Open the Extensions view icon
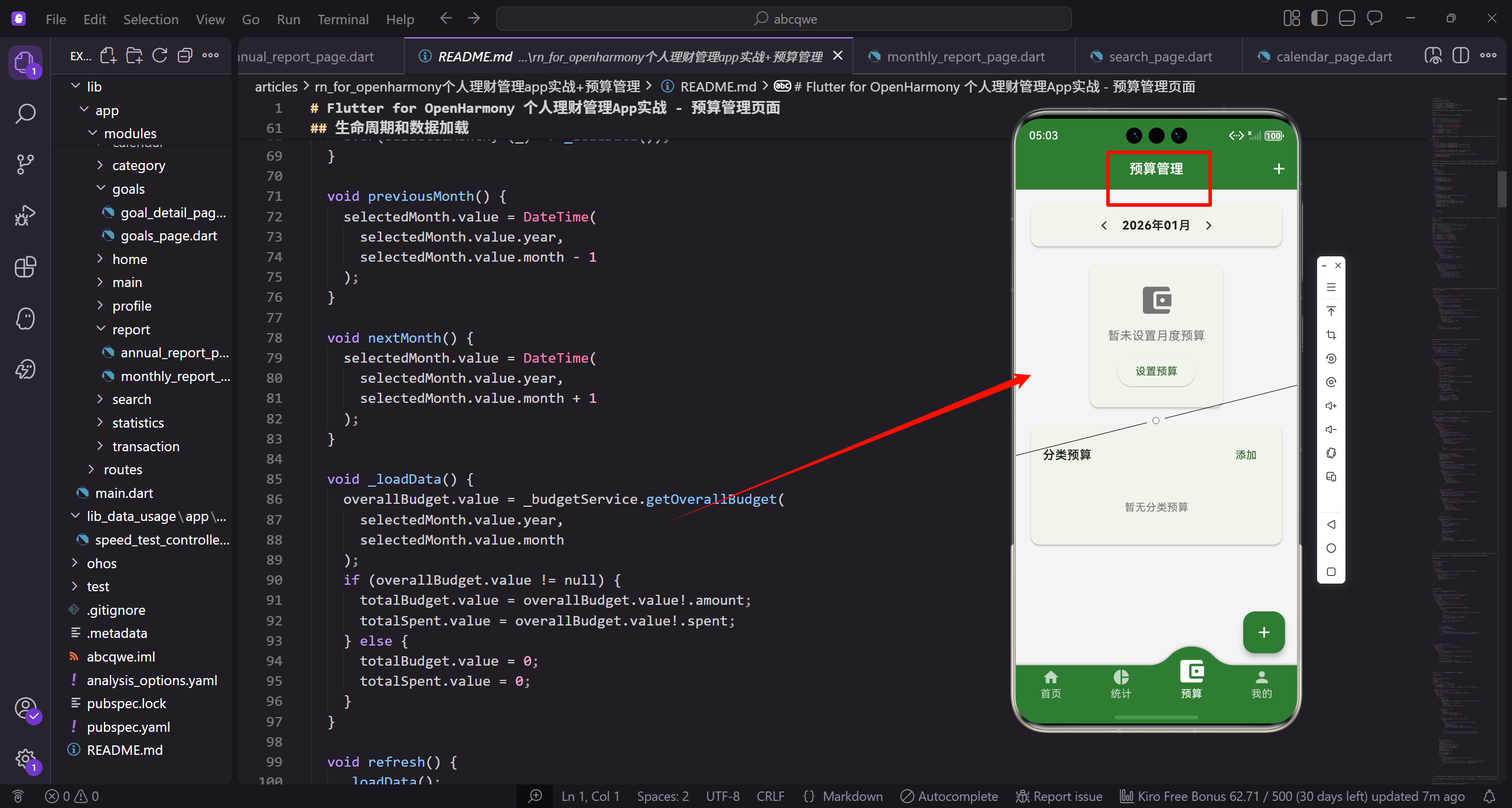Screen dimensions: 1512x808 25,267
